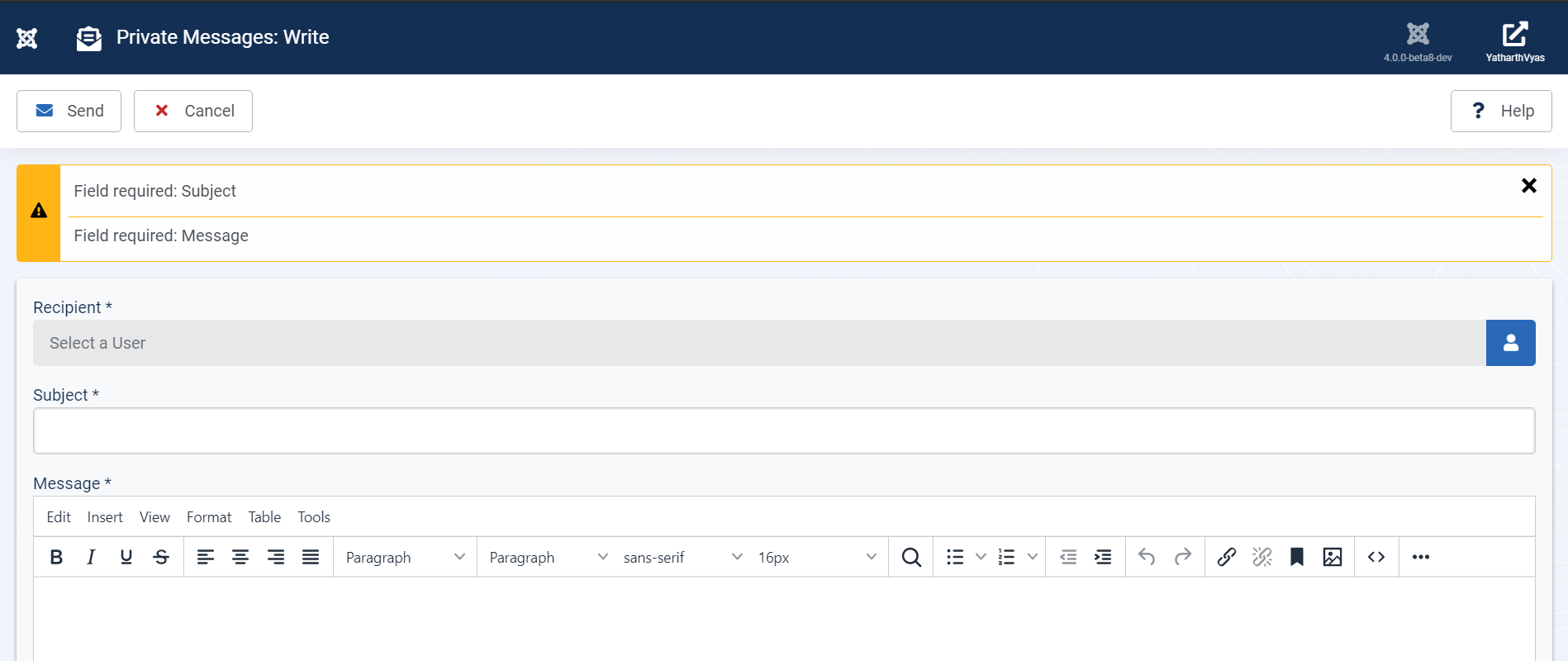Insert an image into message
Viewport: 1568px width, 661px height.
pyautogui.click(x=1333, y=557)
